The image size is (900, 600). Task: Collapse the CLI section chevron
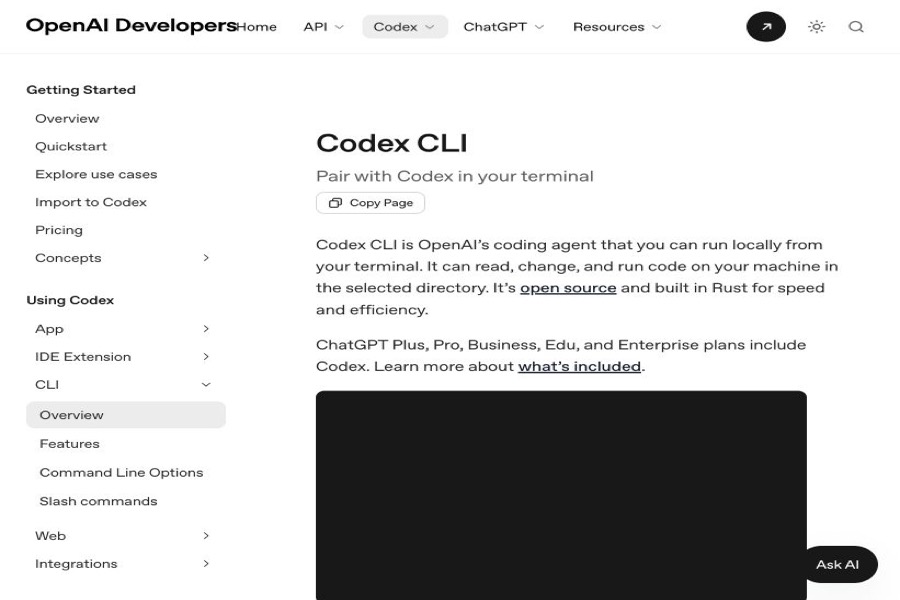click(206, 385)
